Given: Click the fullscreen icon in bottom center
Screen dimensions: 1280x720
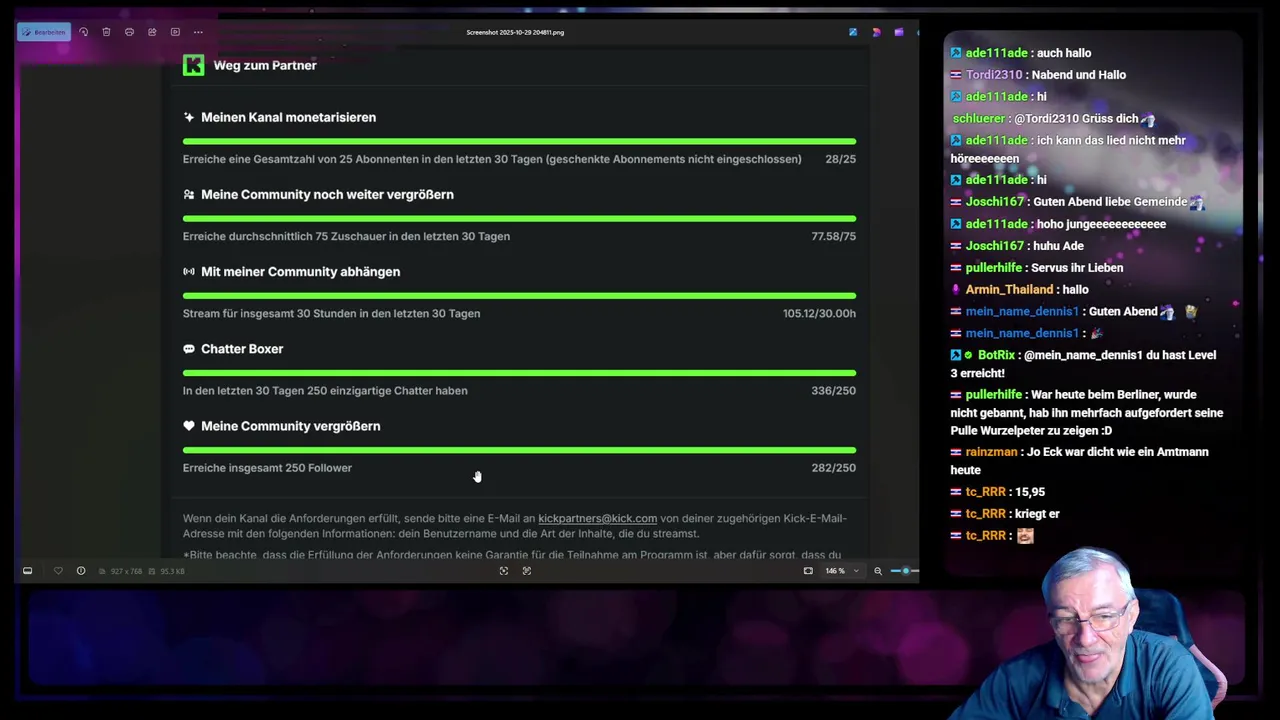Looking at the screenshot, I should pyautogui.click(x=504, y=571).
